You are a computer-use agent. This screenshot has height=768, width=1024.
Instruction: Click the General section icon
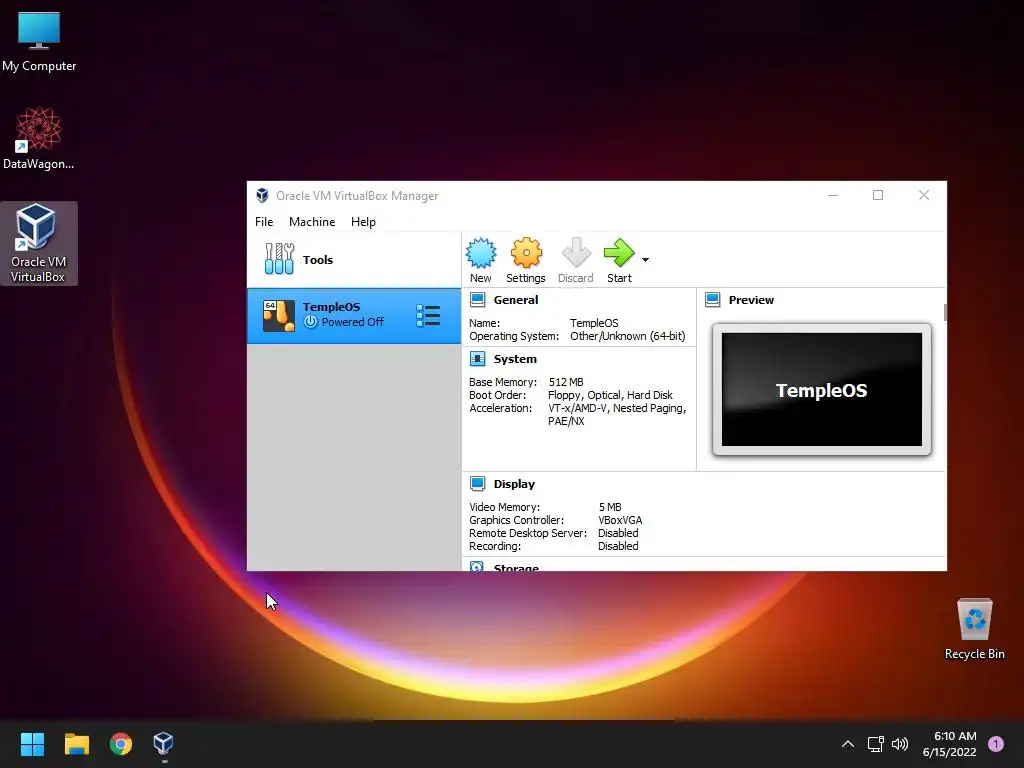tap(477, 300)
